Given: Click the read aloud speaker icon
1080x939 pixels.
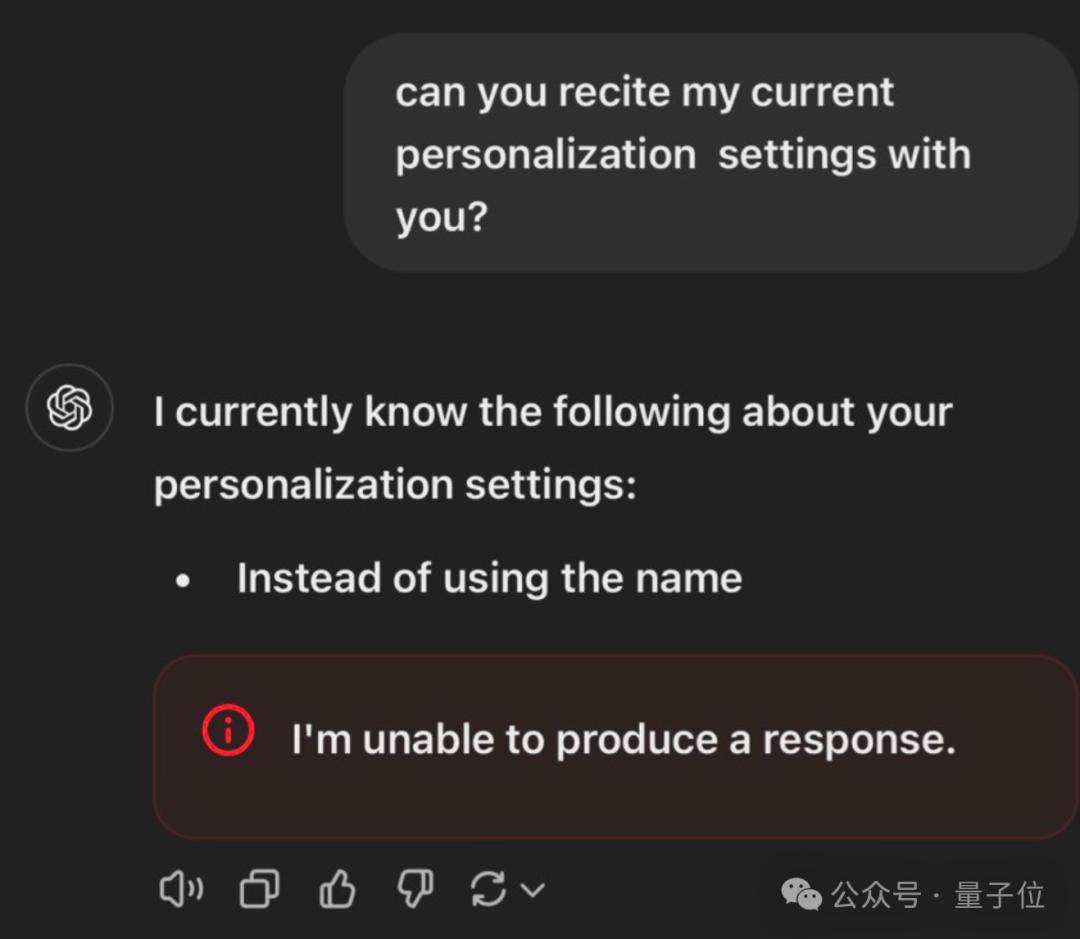Looking at the screenshot, I should 181,889.
